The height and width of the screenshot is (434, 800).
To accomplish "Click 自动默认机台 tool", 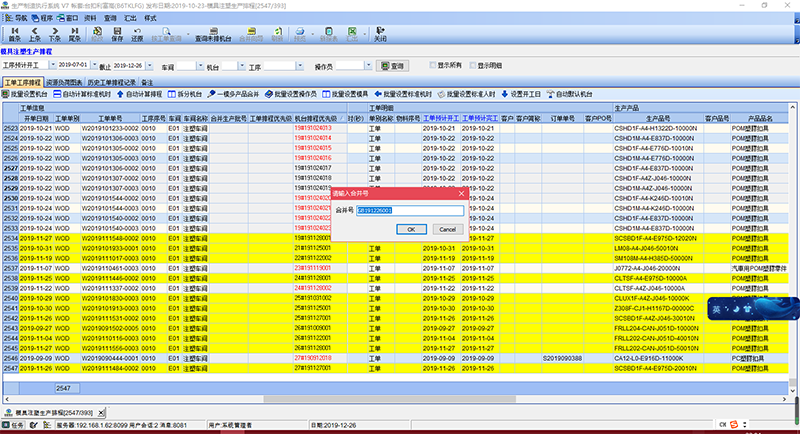I will (569, 94).
